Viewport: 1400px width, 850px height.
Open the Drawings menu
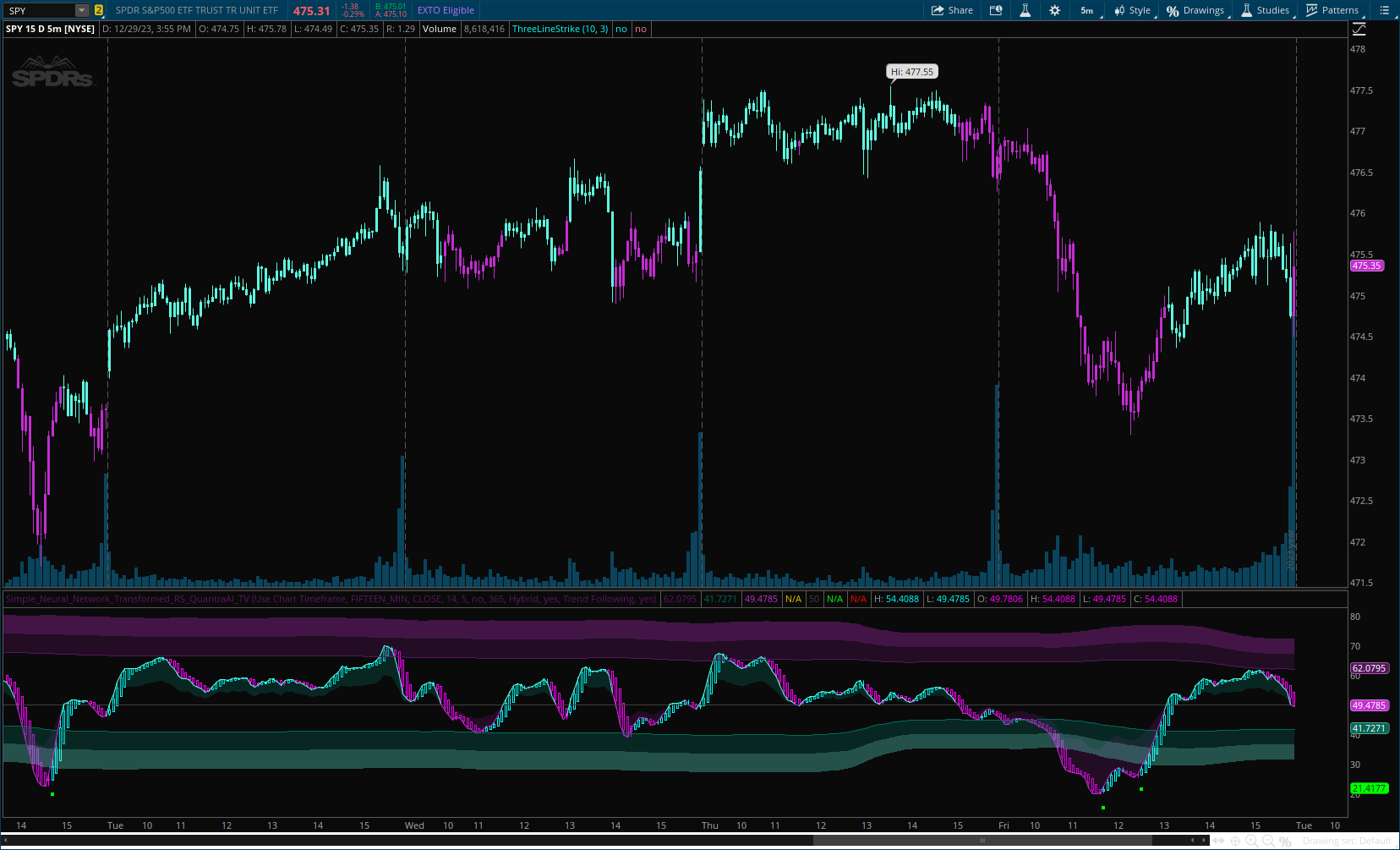pos(1195,10)
